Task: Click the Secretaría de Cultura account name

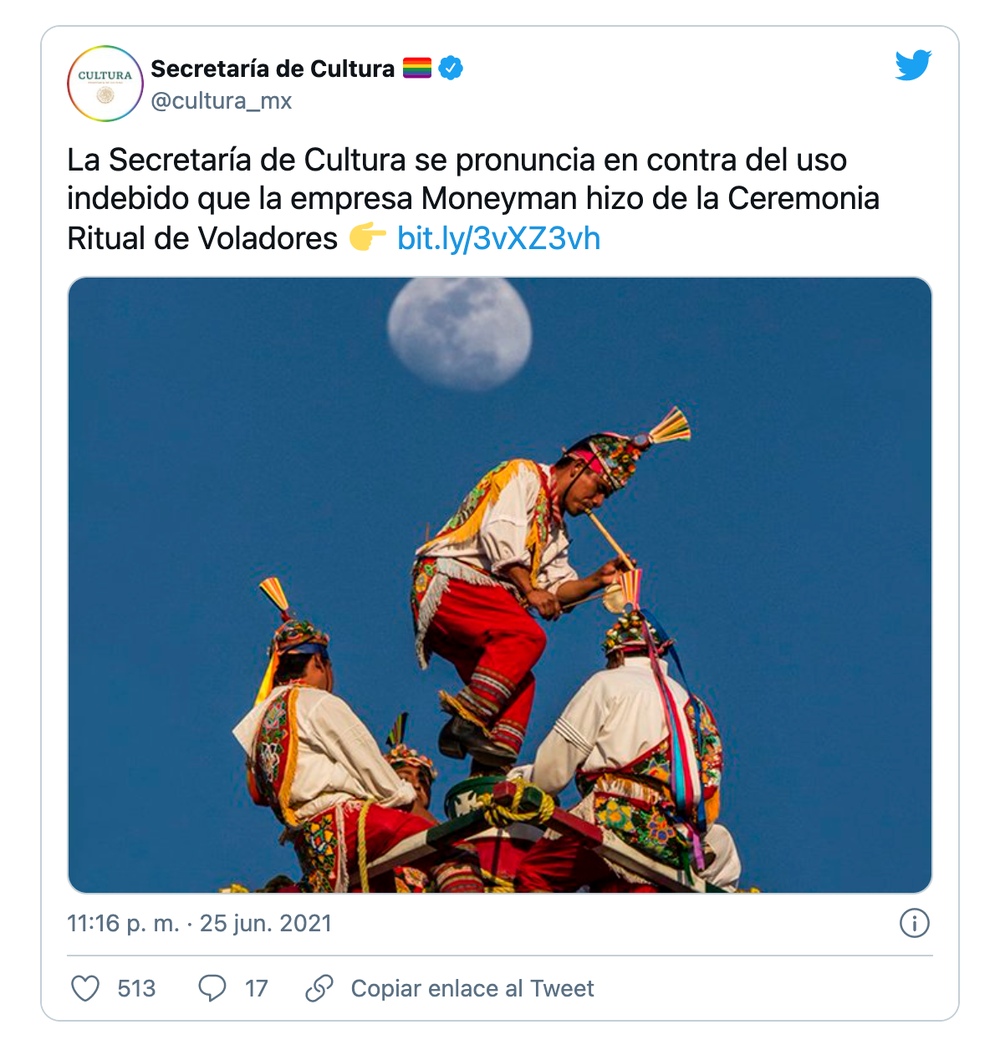Action: (x=273, y=68)
